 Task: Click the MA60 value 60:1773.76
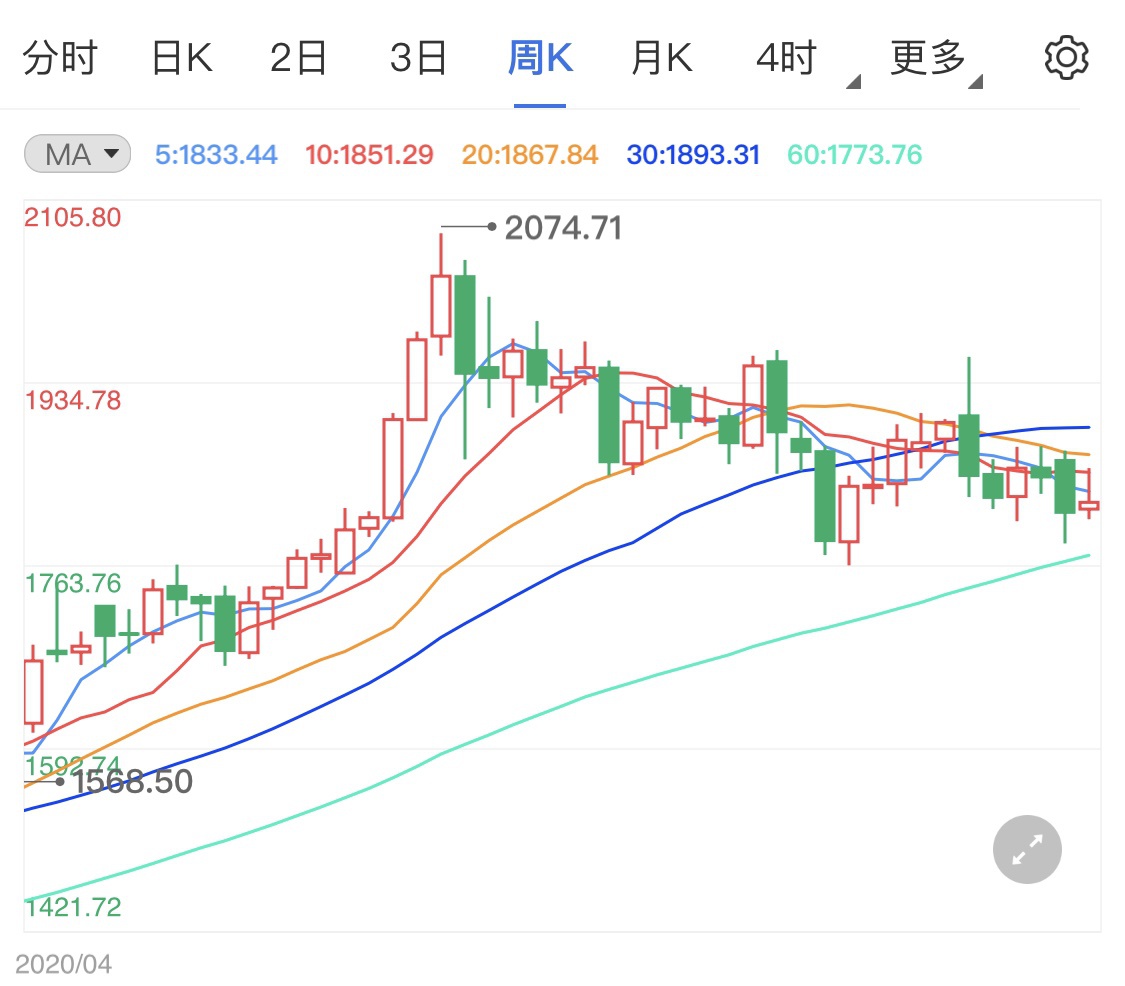855,154
